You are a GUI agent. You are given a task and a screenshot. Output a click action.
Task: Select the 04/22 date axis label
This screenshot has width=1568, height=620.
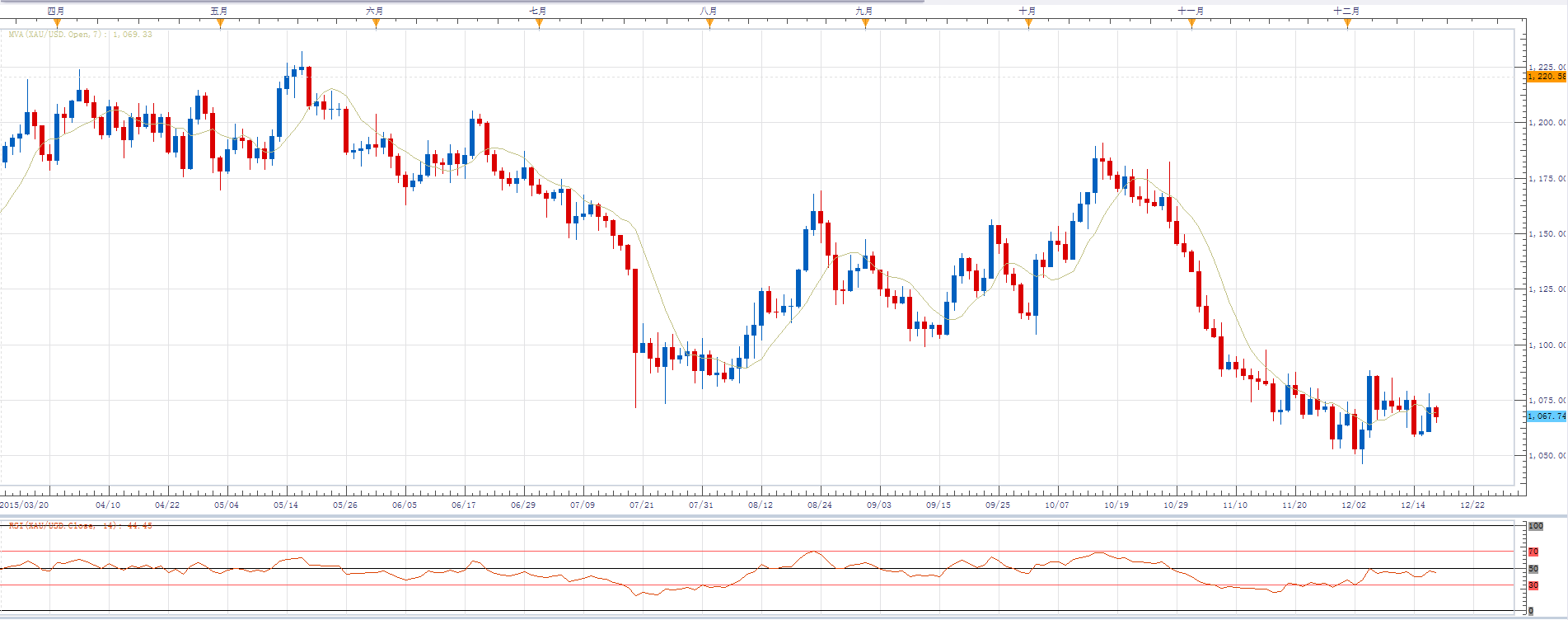pyautogui.click(x=167, y=505)
